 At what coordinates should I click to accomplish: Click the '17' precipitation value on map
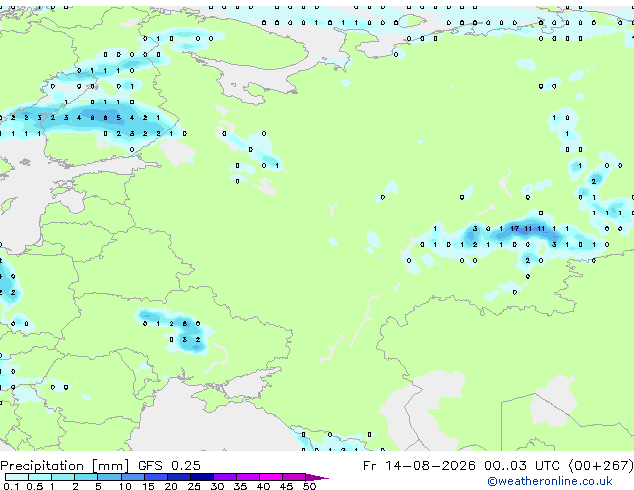point(514,229)
